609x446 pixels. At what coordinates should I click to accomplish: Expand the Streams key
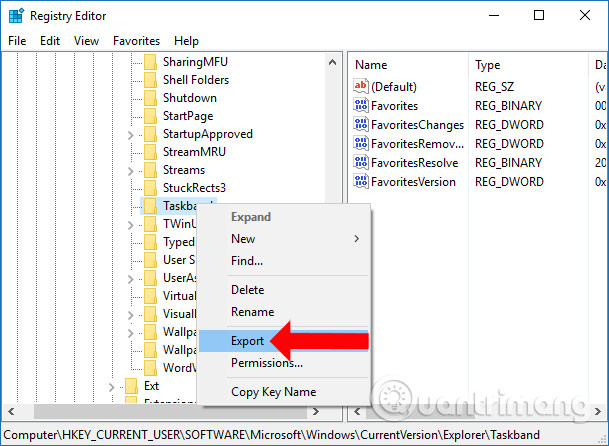click(130, 171)
